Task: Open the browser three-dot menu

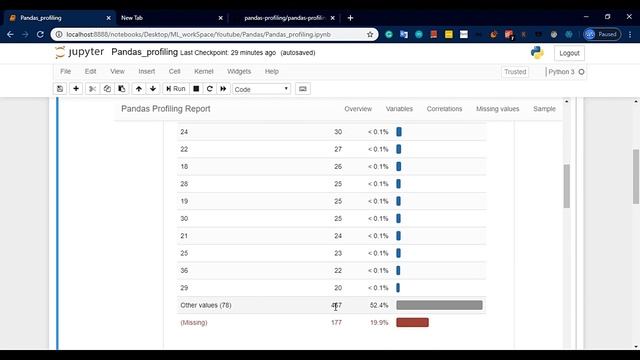Action: coord(630,35)
